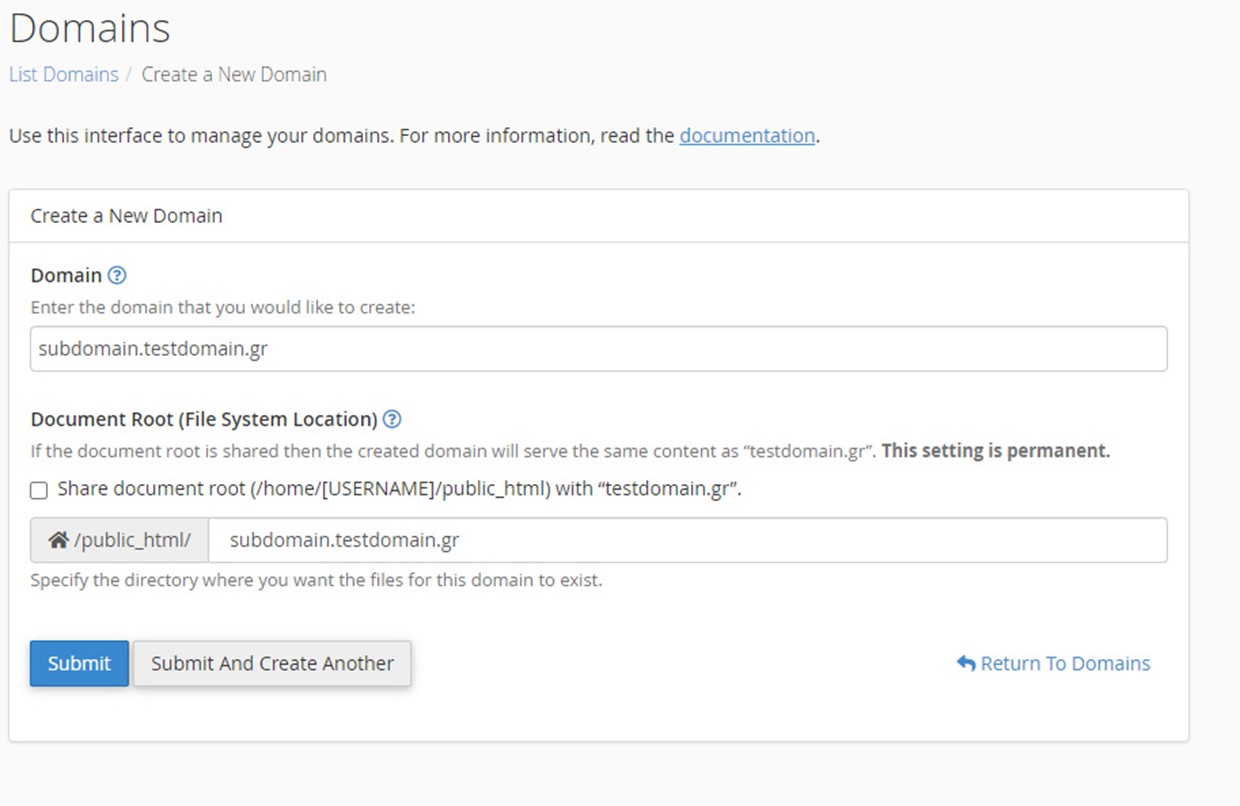Click the Share document root label text
This screenshot has height=806, width=1240.
pos(398,490)
